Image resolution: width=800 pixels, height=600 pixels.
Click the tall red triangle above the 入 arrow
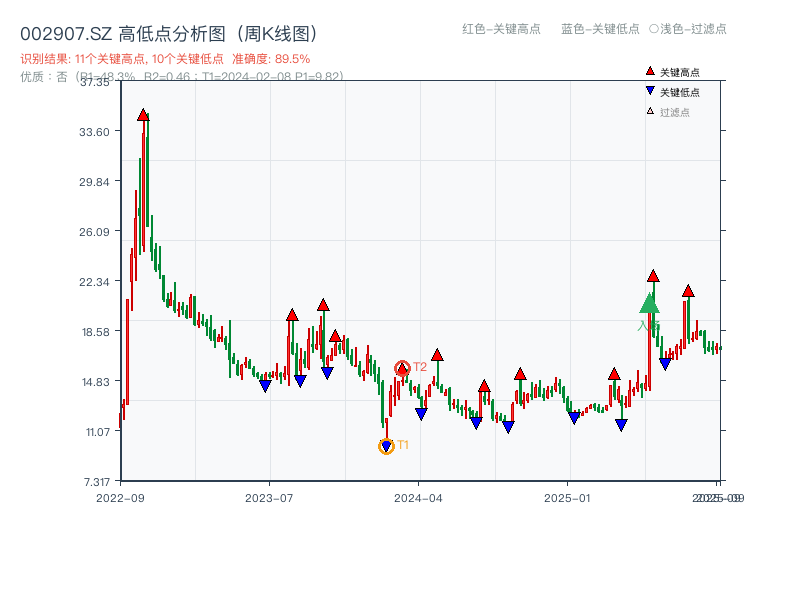click(x=653, y=276)
